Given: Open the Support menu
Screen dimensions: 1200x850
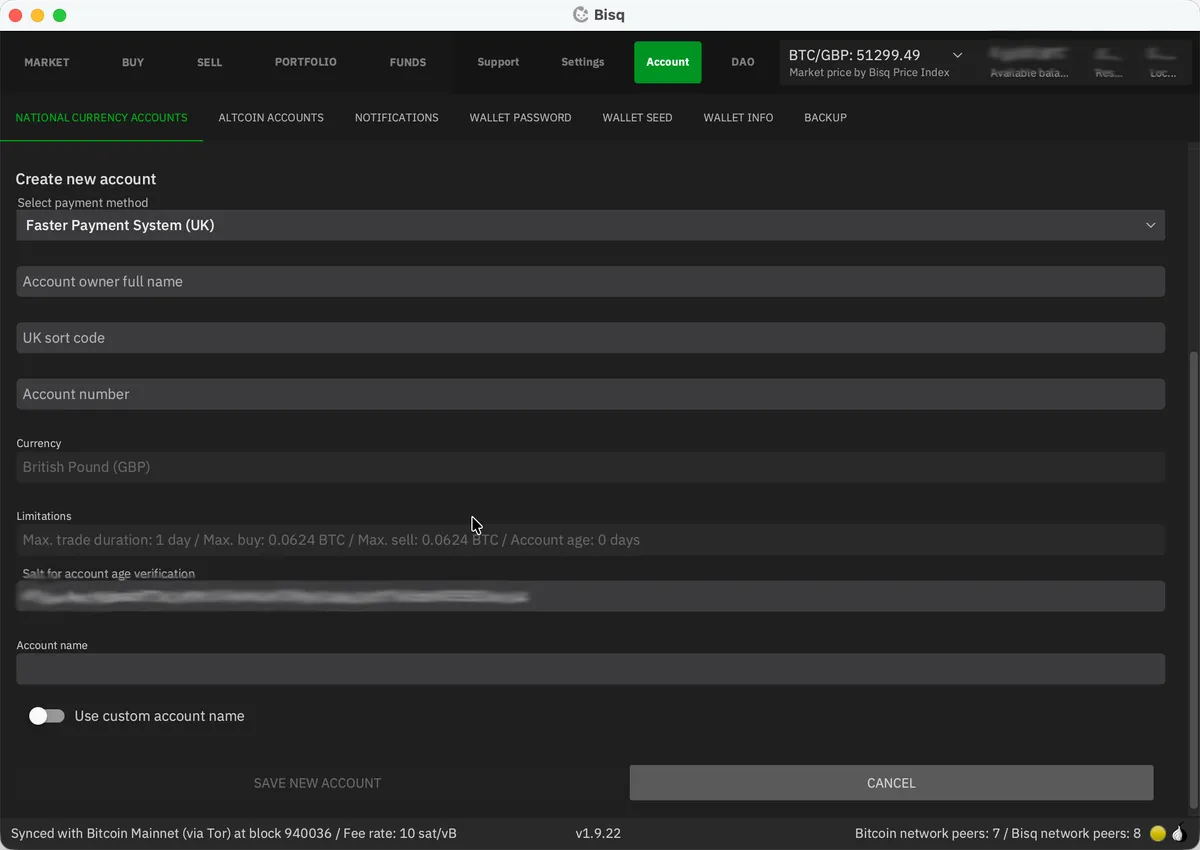Looking at the screenshot, I should click(x=498, y=62).
